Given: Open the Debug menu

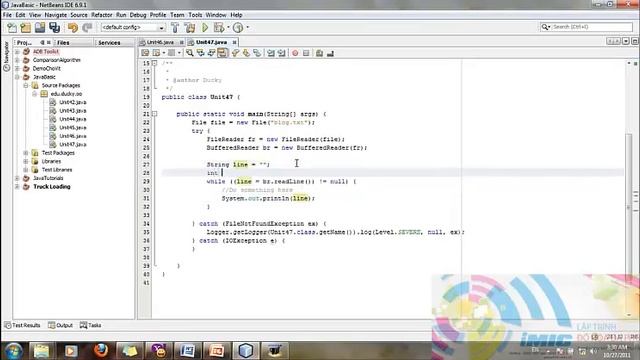Looking at the screenshot, I should pos(138,15).
